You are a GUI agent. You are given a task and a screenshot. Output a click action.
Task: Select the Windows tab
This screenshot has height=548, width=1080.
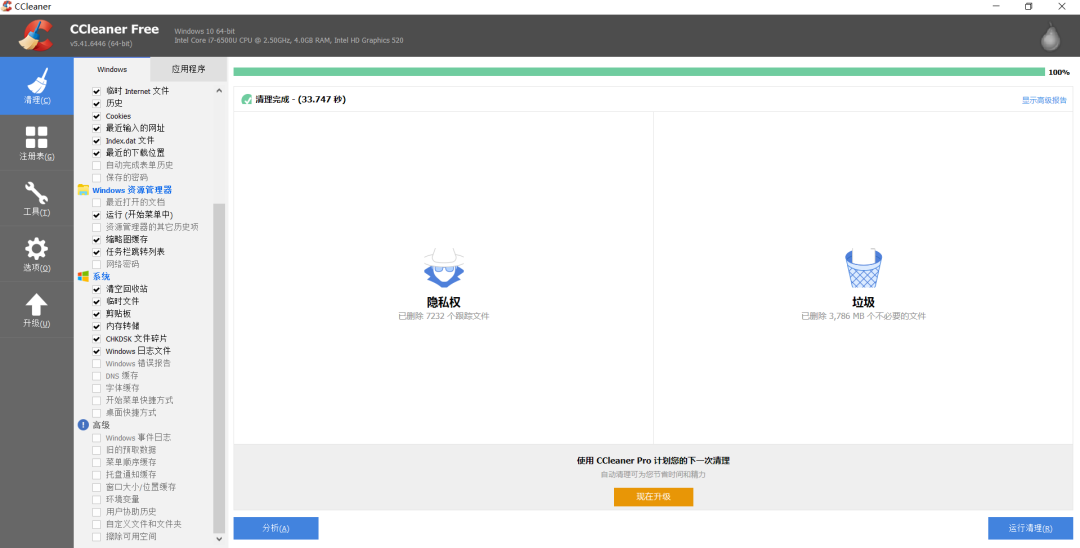(112, 69)
